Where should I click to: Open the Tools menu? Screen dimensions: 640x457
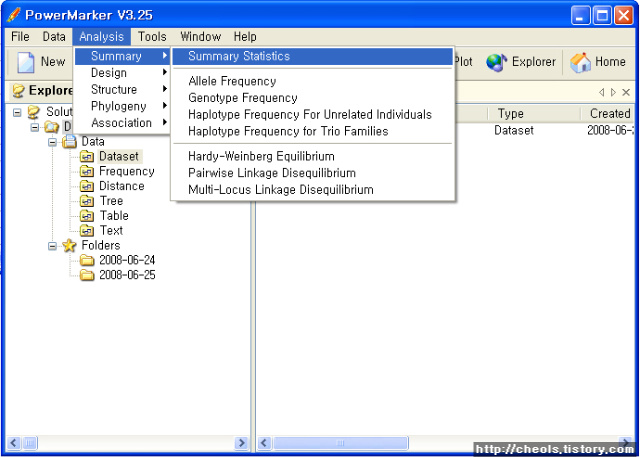152,37
